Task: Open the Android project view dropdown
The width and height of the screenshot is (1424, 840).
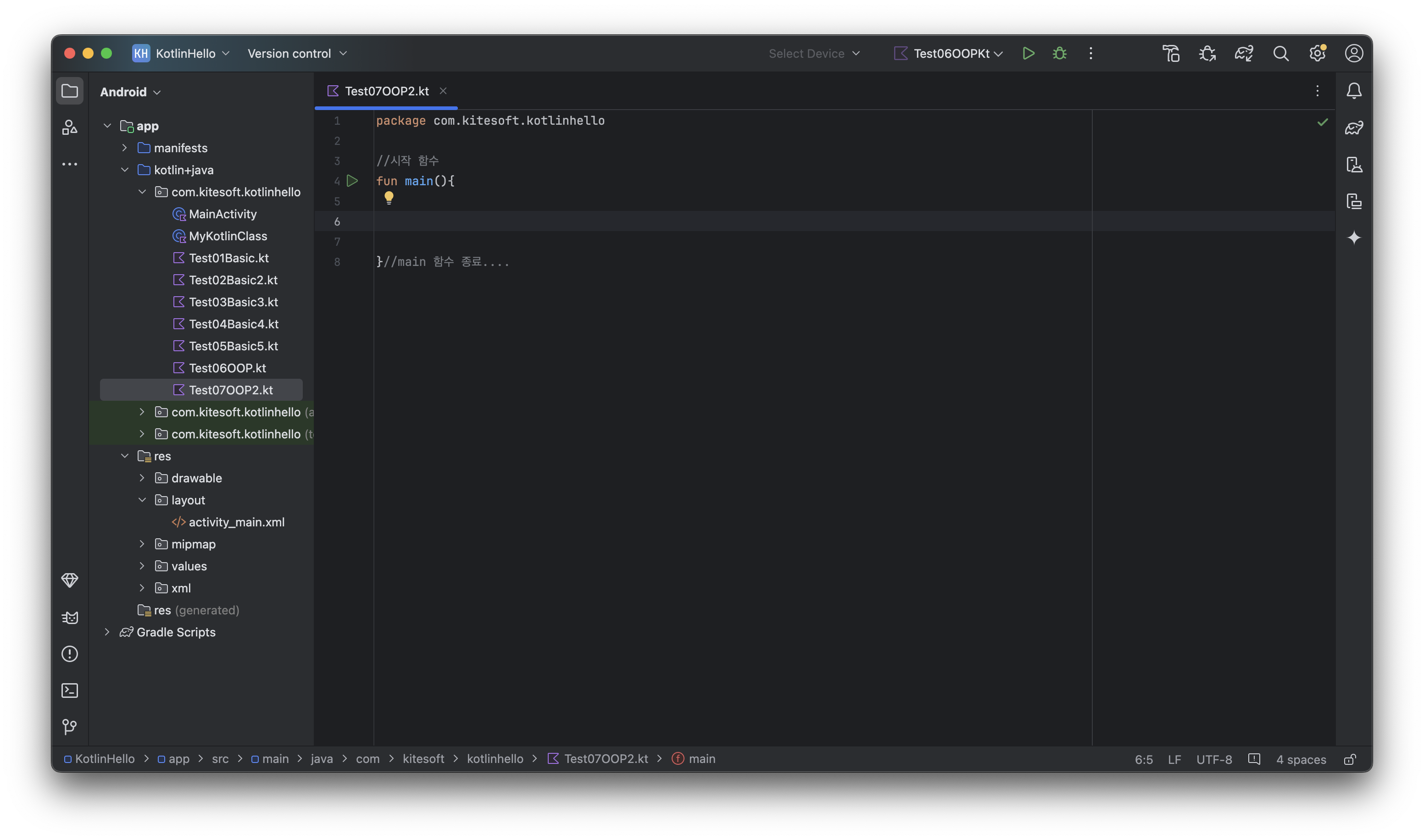Action: 130,92
